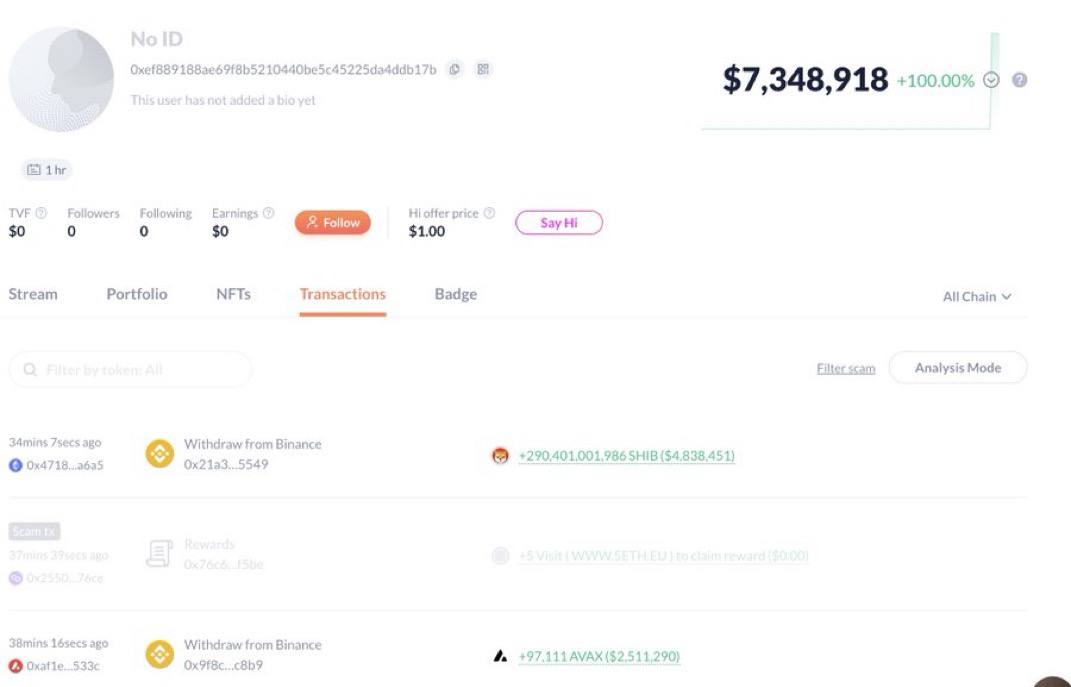Image resolution: width=1071 pixels, height=687 pixels.
Task: Click the AVAX token icon
Action: (x=500, y=657)
